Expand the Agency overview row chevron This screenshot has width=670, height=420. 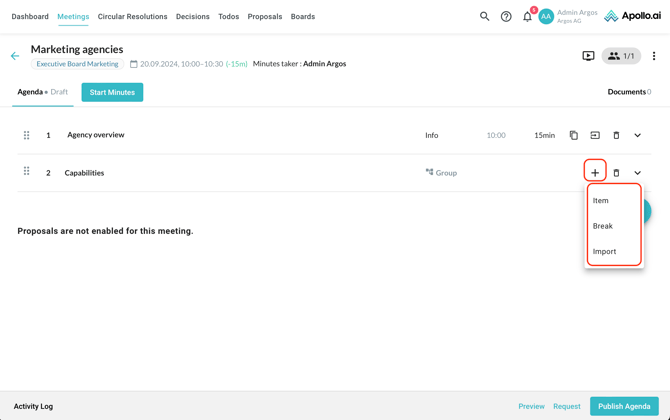point(637,135)
